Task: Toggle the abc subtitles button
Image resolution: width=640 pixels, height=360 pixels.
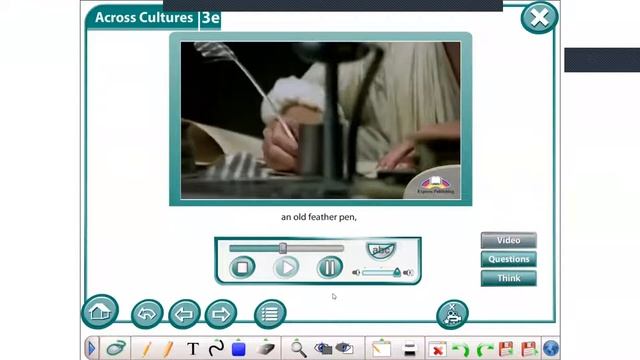Action: pos(381,250)
